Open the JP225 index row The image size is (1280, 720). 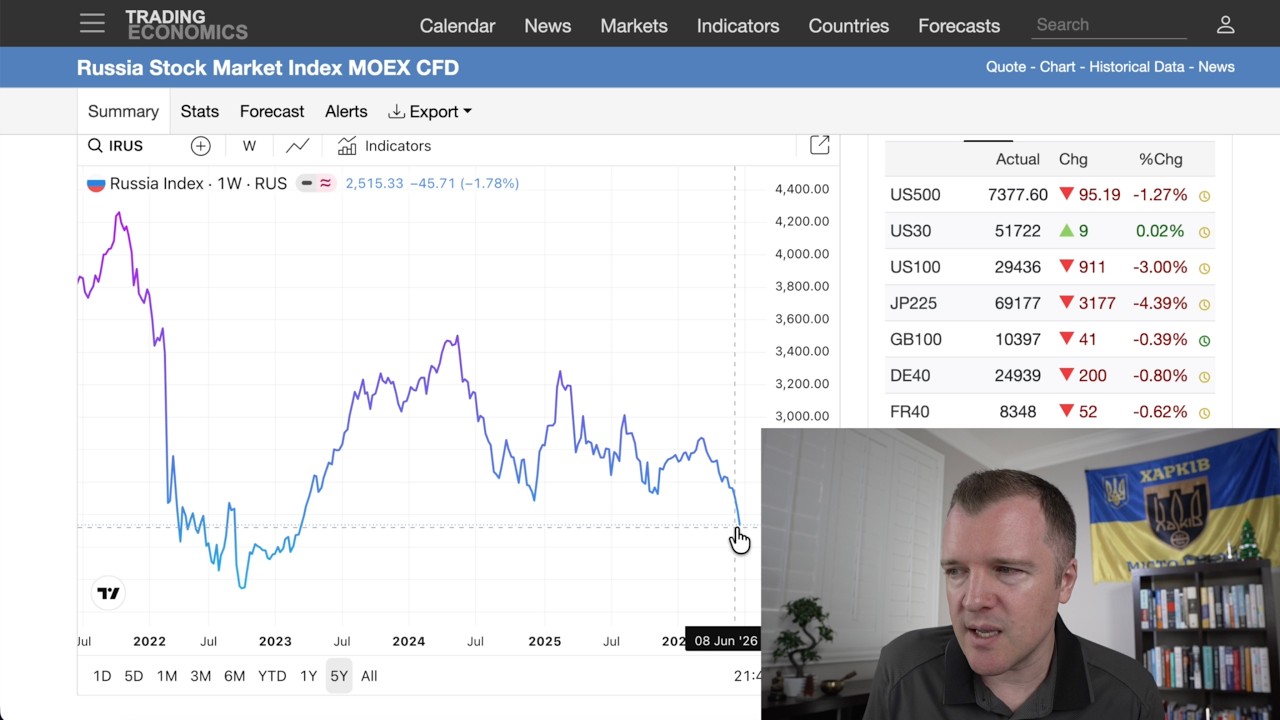(x=1050, y=303)
